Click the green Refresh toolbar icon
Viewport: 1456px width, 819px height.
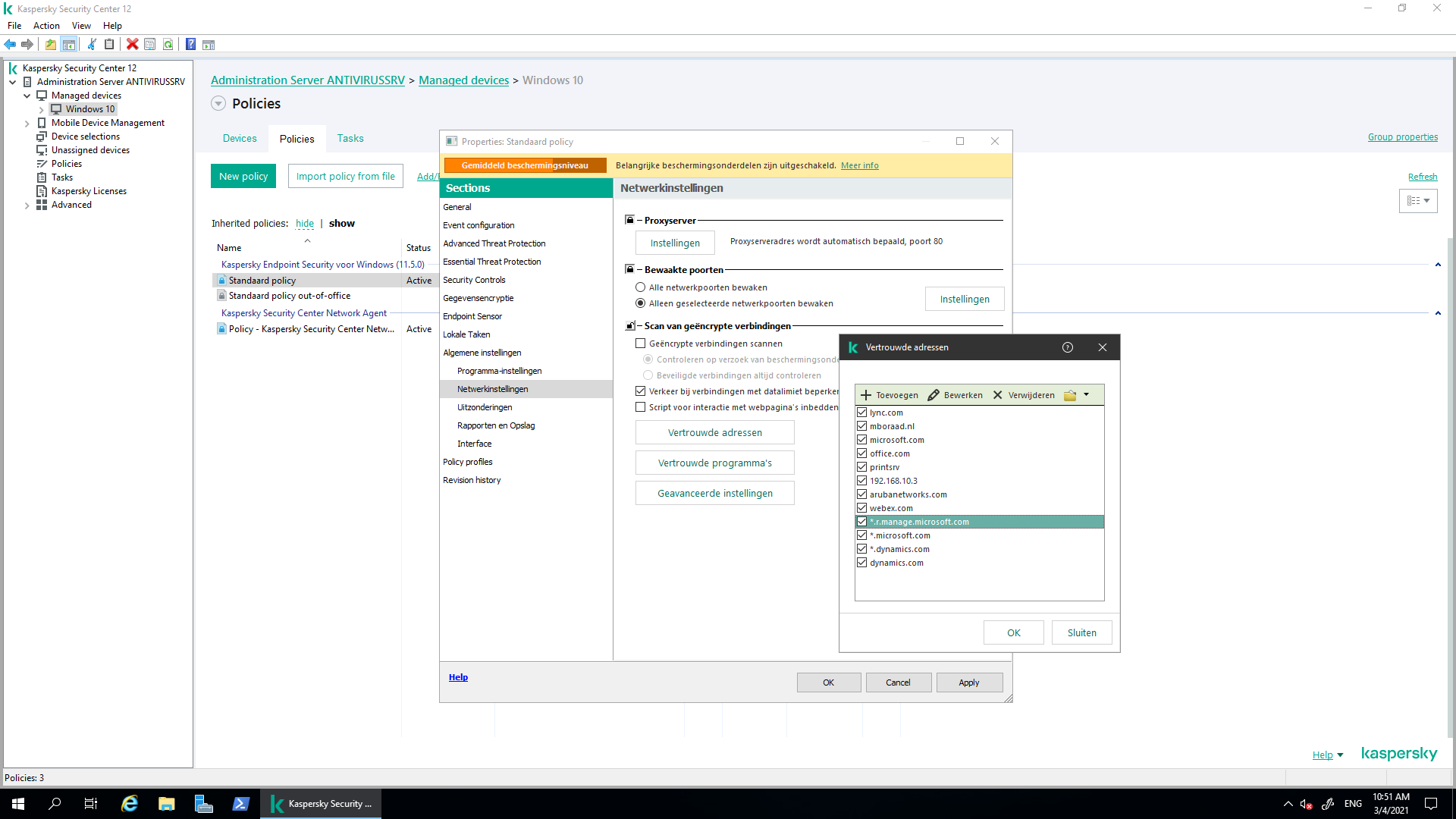click(x=168, y=45)
